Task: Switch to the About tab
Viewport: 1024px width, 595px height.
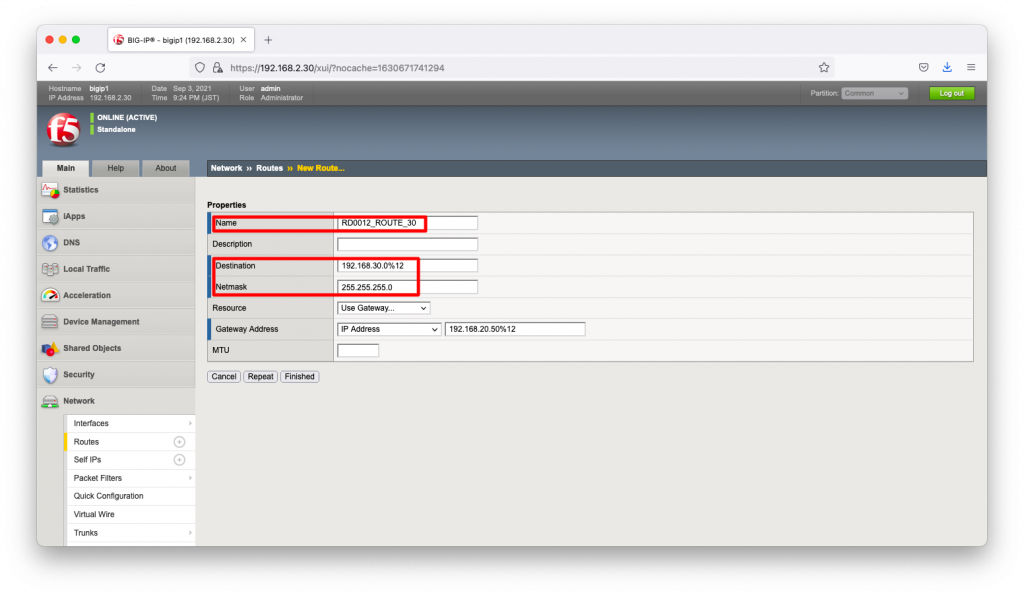Action: click(x=165, y=168)
